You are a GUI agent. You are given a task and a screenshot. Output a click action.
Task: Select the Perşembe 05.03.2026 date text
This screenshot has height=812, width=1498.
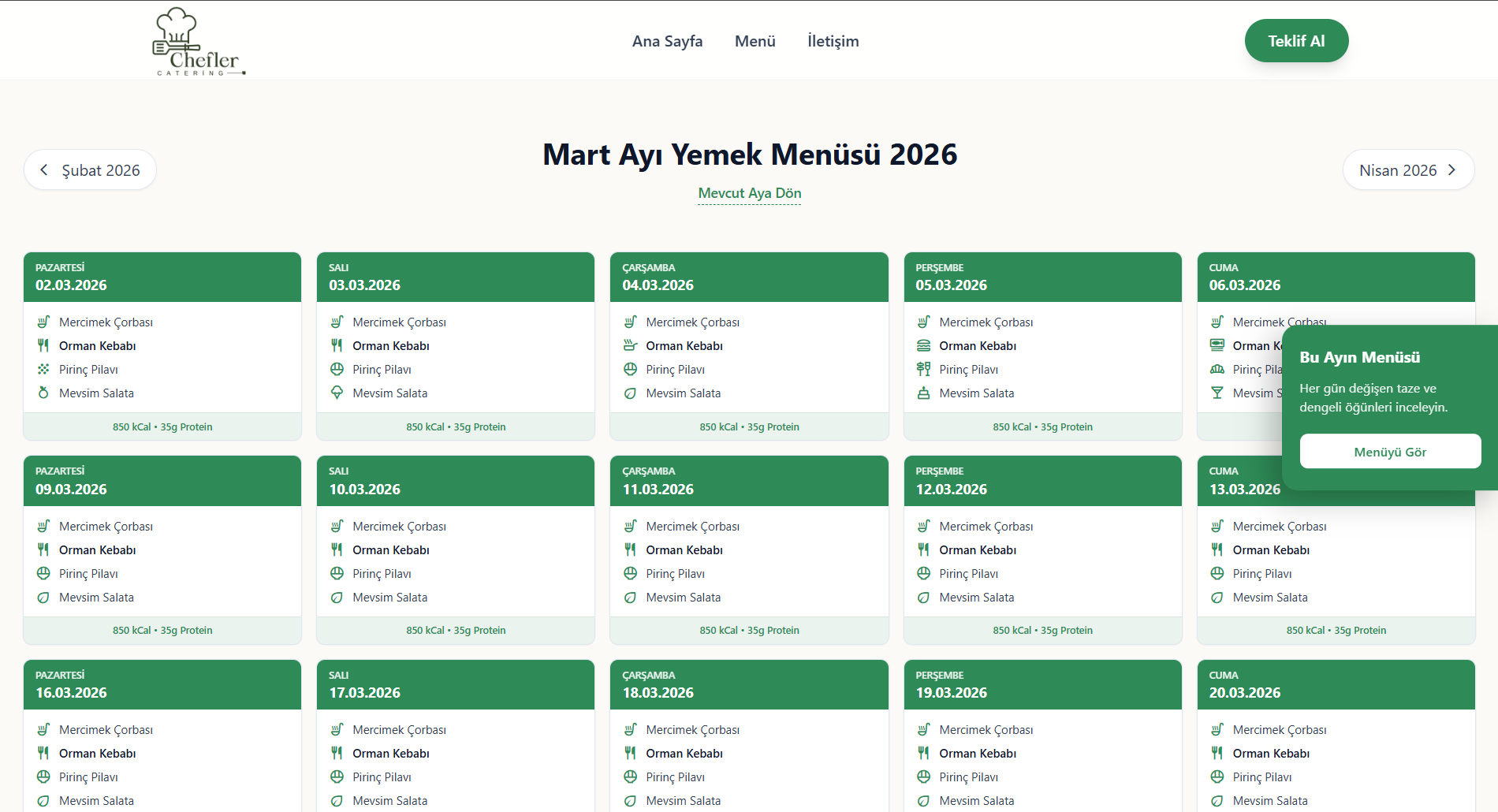coord(951,285)
